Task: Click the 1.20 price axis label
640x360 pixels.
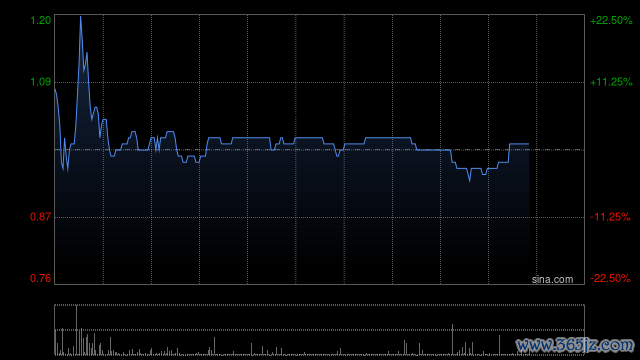Action: click(41, 20)
